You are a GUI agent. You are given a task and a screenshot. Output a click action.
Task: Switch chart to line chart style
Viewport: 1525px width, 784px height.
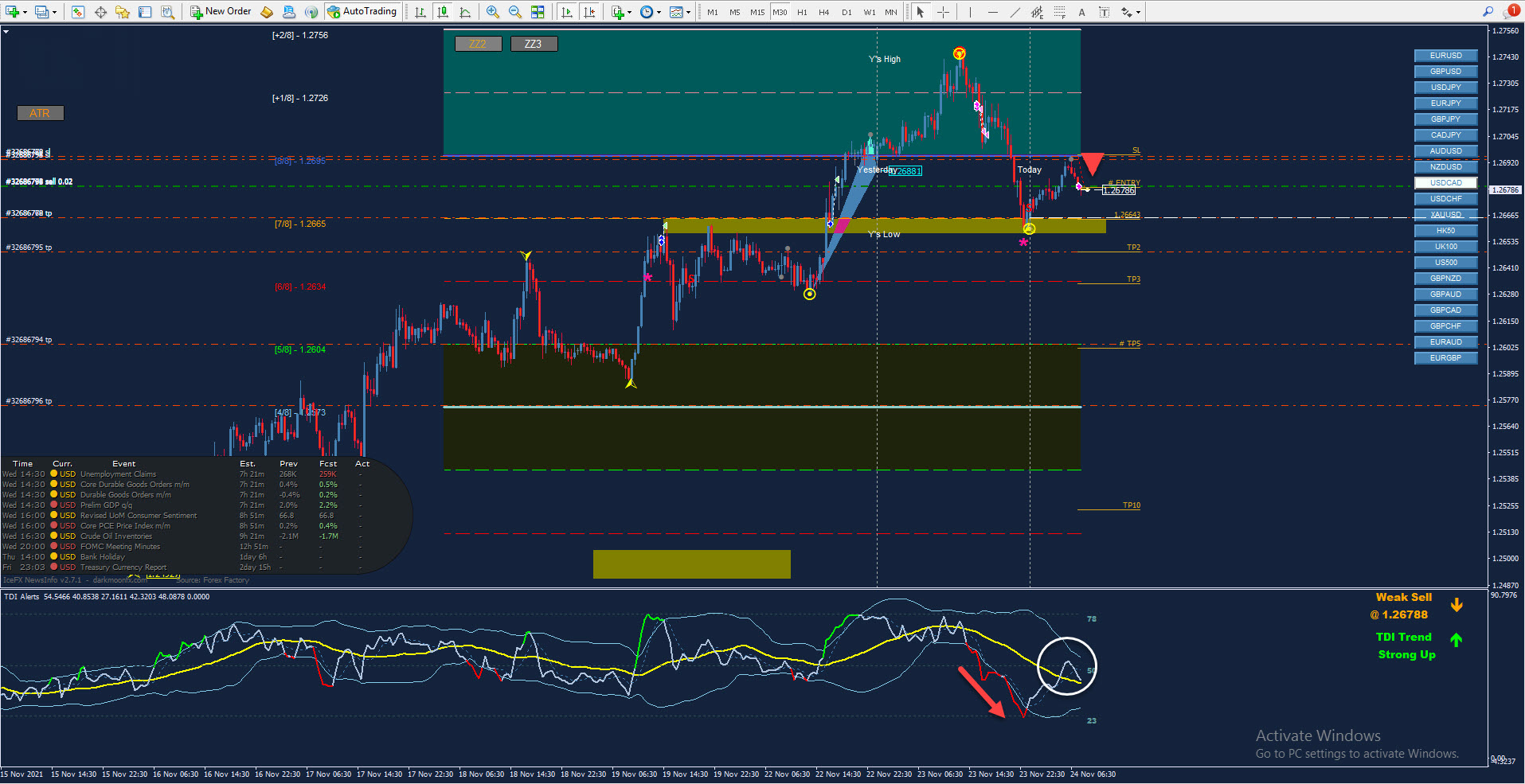tap(465, 12)
